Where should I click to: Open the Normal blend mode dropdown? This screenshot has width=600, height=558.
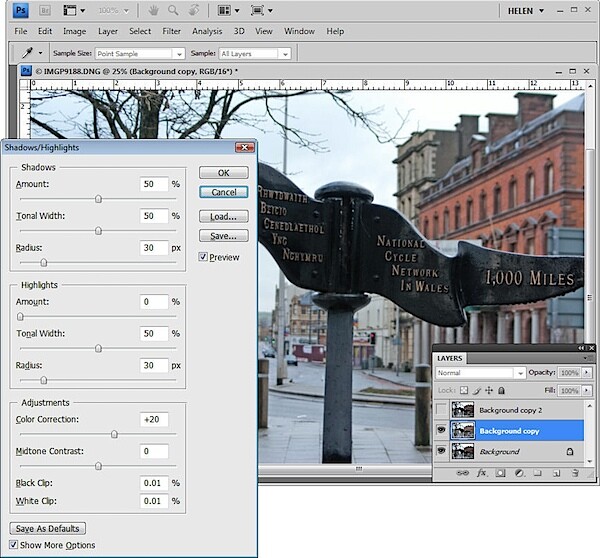(520, 373)
